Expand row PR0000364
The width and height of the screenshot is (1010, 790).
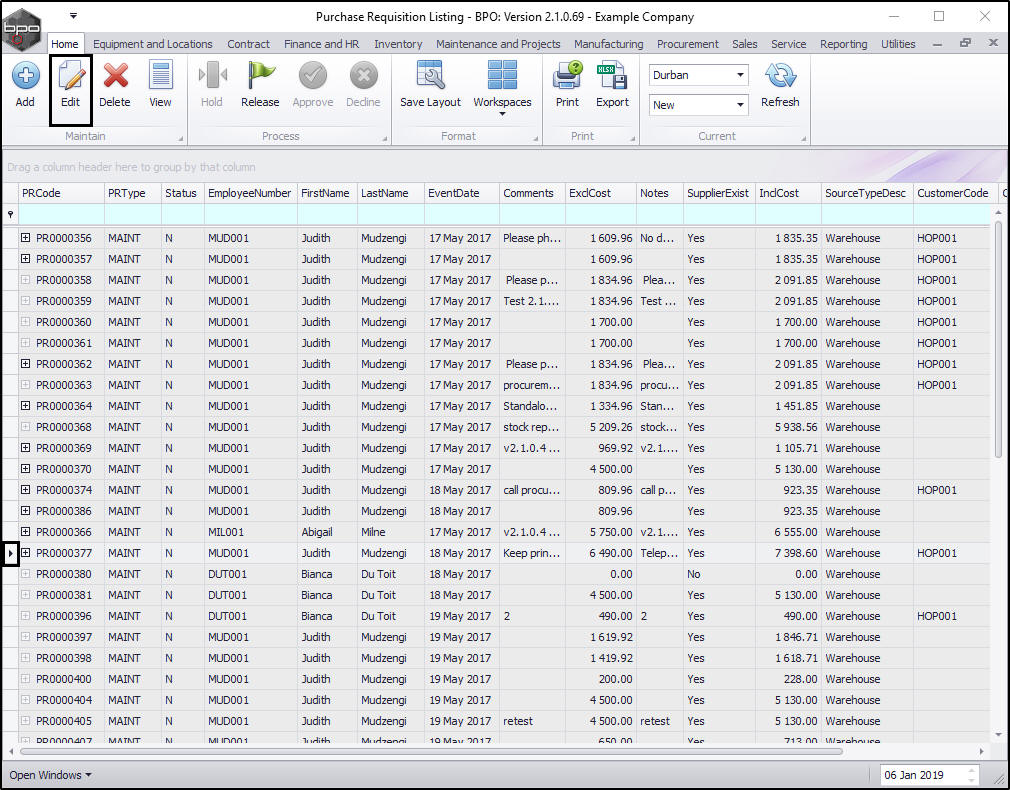(25, 405)
